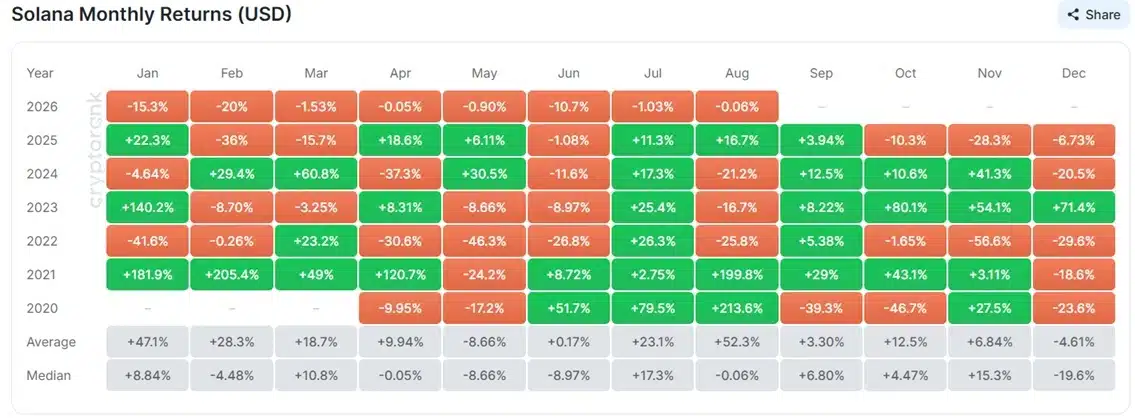
Task: Click the Year column header
Action: tap(40, 73)
